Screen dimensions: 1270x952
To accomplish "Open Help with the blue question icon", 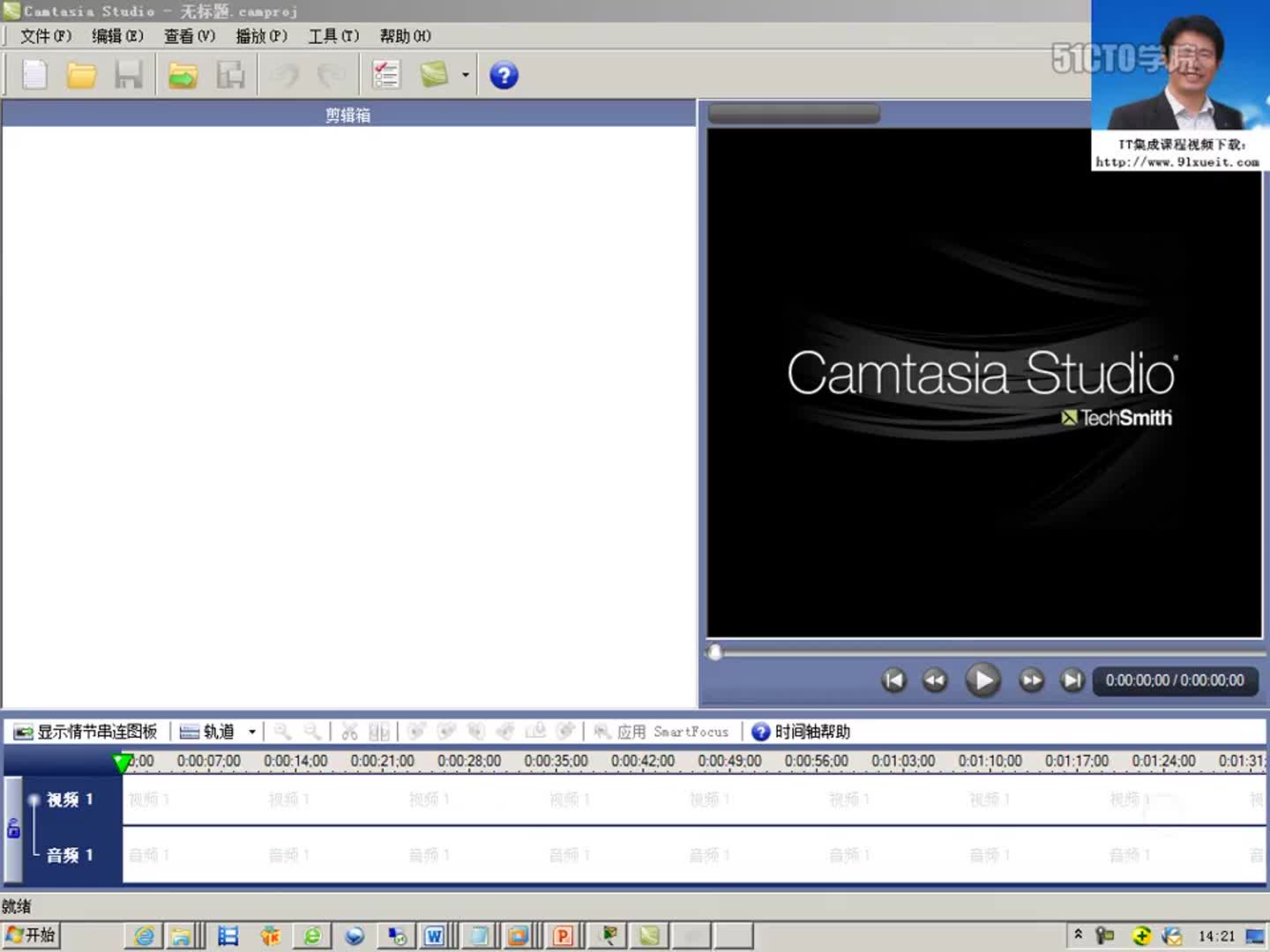I will point(504,75).
